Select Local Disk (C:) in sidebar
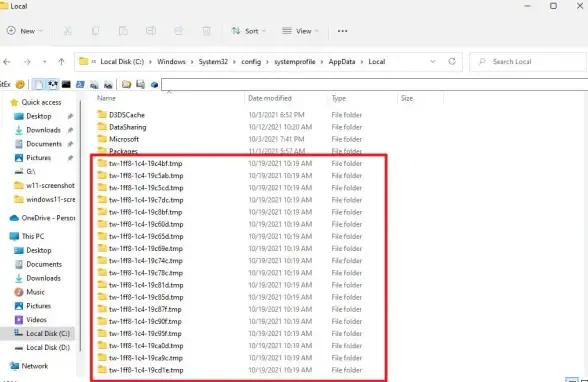 (x=42, y=333)
